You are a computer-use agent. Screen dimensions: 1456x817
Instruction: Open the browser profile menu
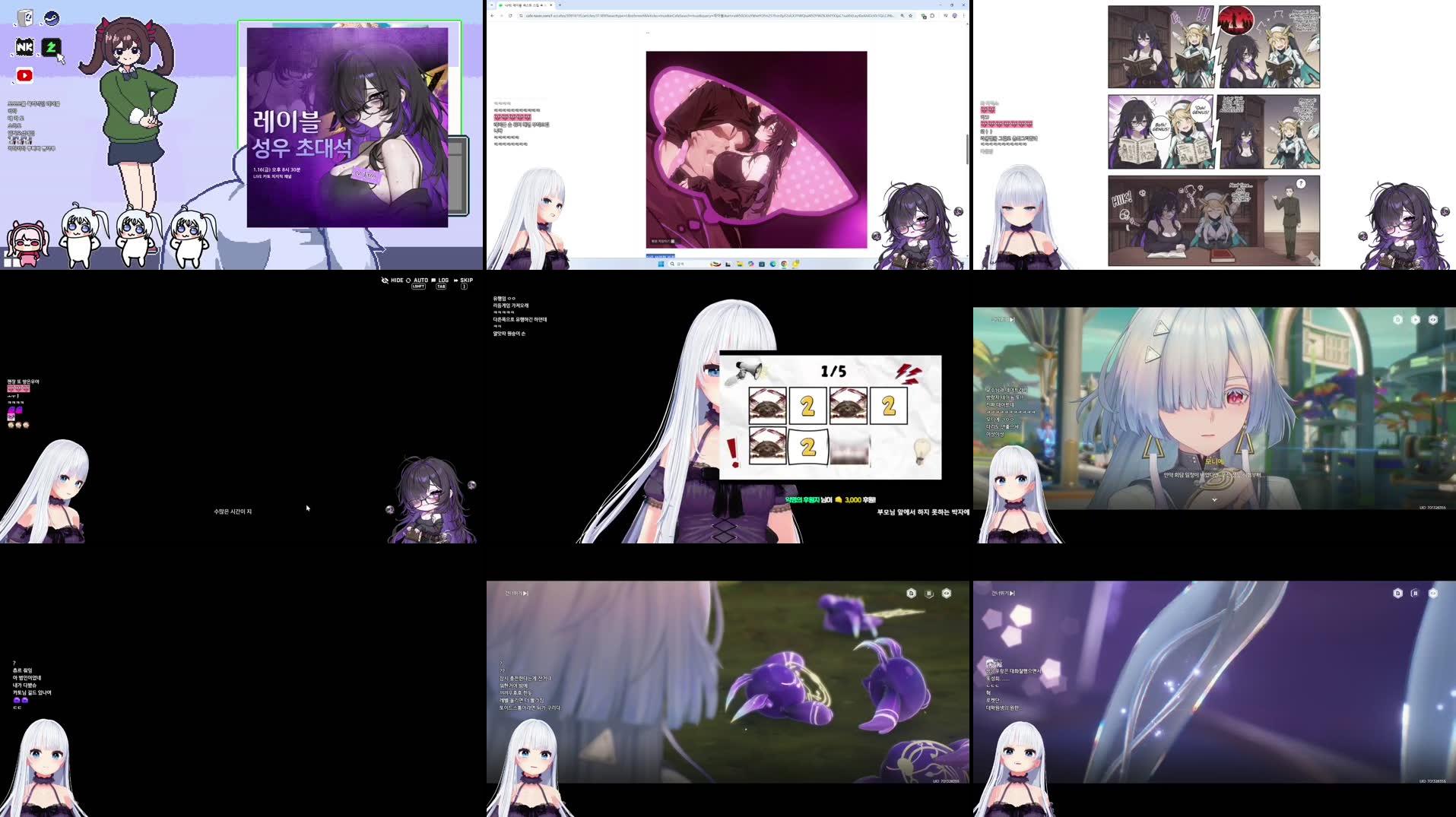[x=954, y=16]
